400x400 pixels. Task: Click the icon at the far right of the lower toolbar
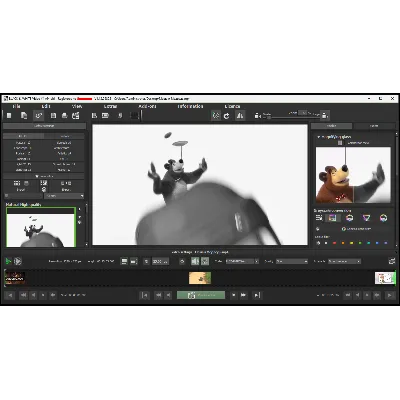[392, 261]
